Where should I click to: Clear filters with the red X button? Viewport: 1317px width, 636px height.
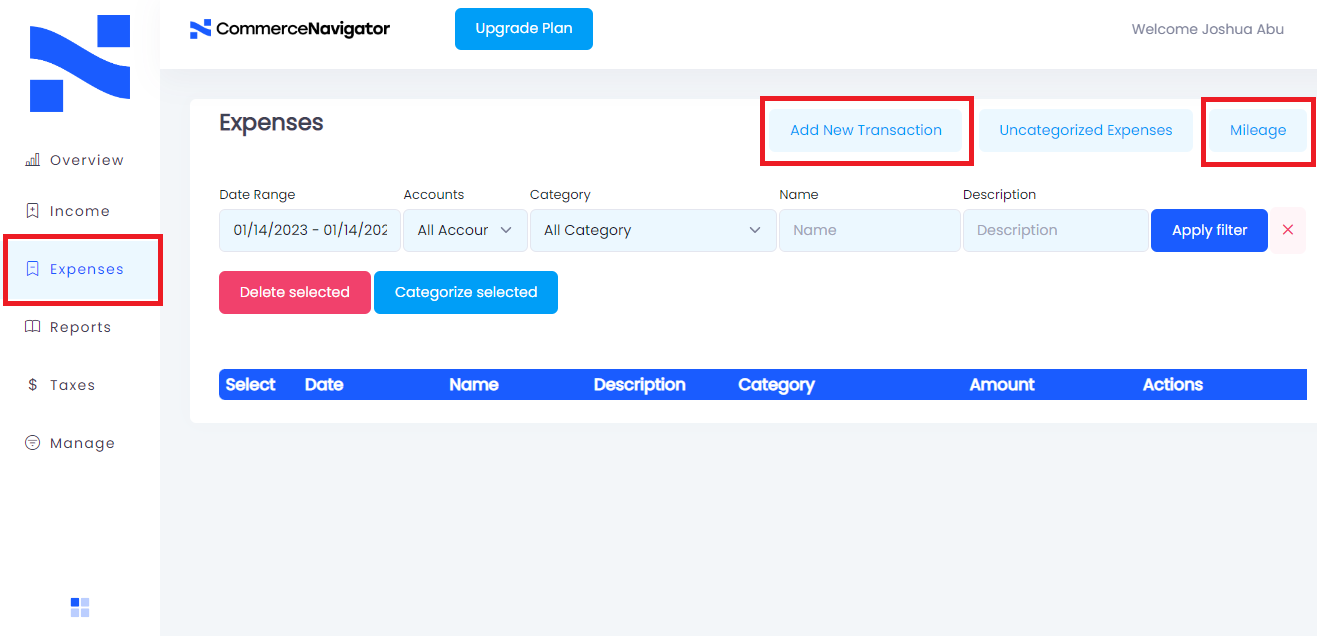pyautogui.click(x=1288, y=230)
